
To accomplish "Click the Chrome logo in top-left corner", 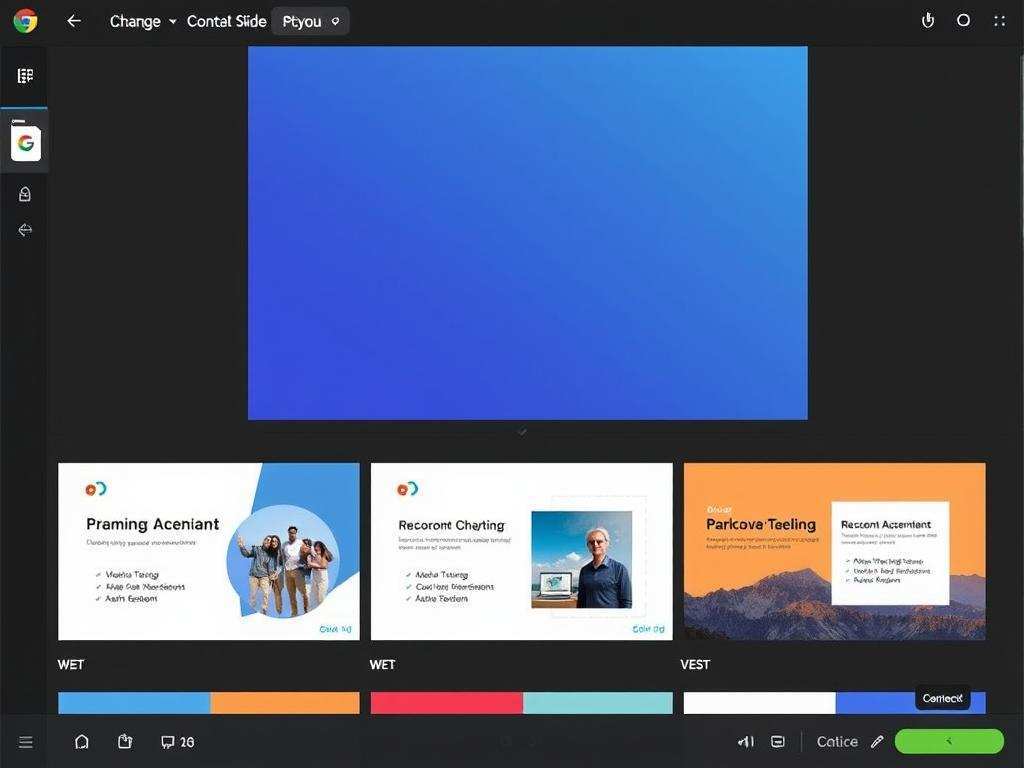I will point(25,21).
